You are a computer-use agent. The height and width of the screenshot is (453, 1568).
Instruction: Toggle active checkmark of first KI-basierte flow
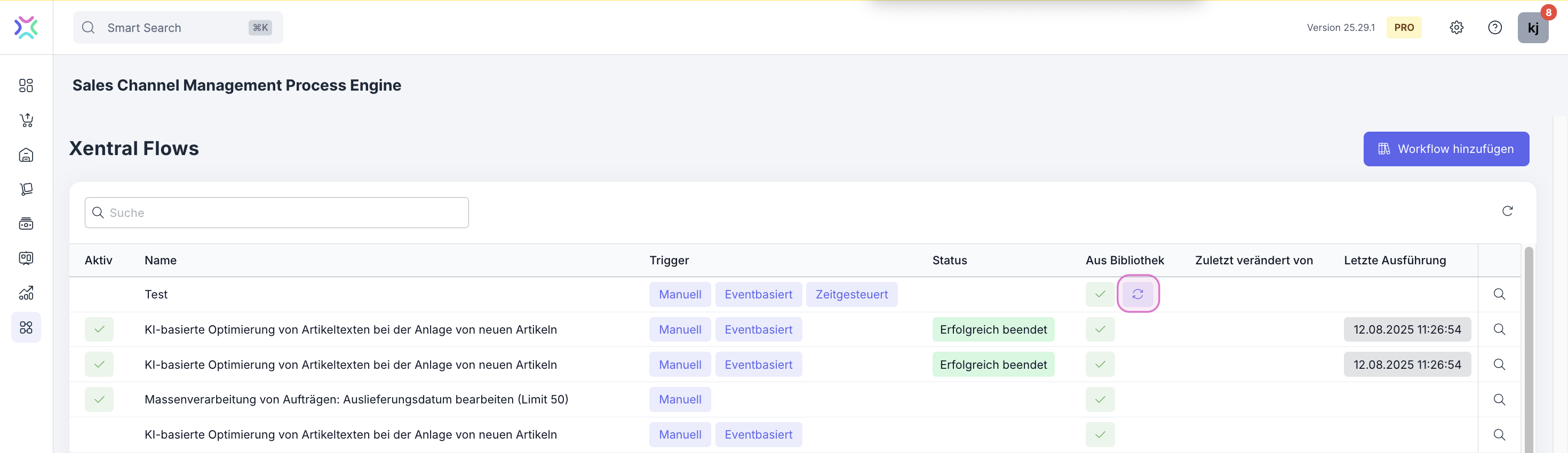pos(99,329)
